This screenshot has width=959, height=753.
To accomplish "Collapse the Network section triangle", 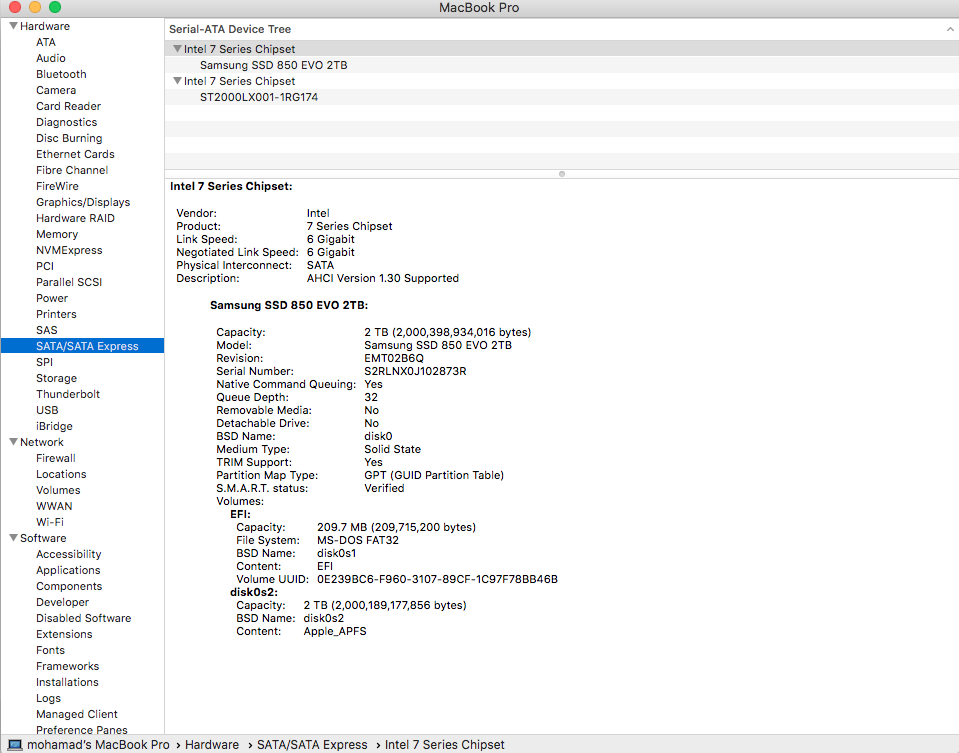I will click(x=13, y=442).
